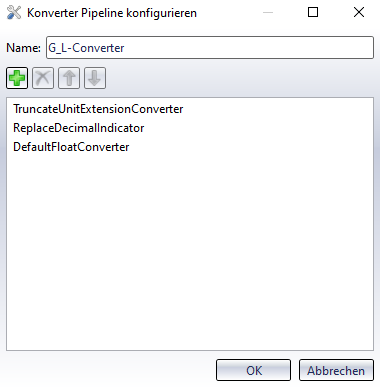Move selected converter up with up arrow

pyautogui.click(x=69, y=78)
